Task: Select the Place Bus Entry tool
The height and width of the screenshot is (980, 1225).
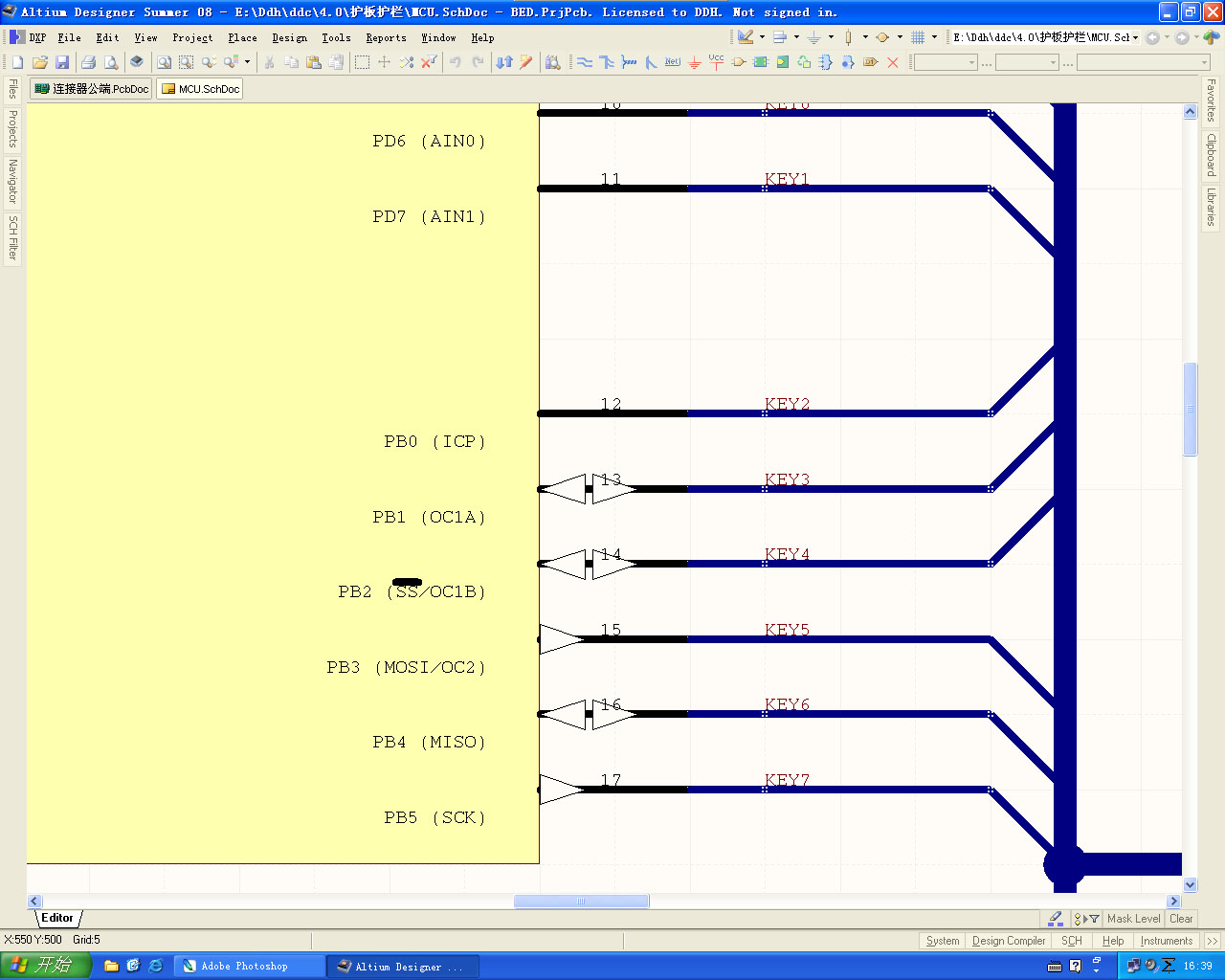Action: tap(651, 62)
